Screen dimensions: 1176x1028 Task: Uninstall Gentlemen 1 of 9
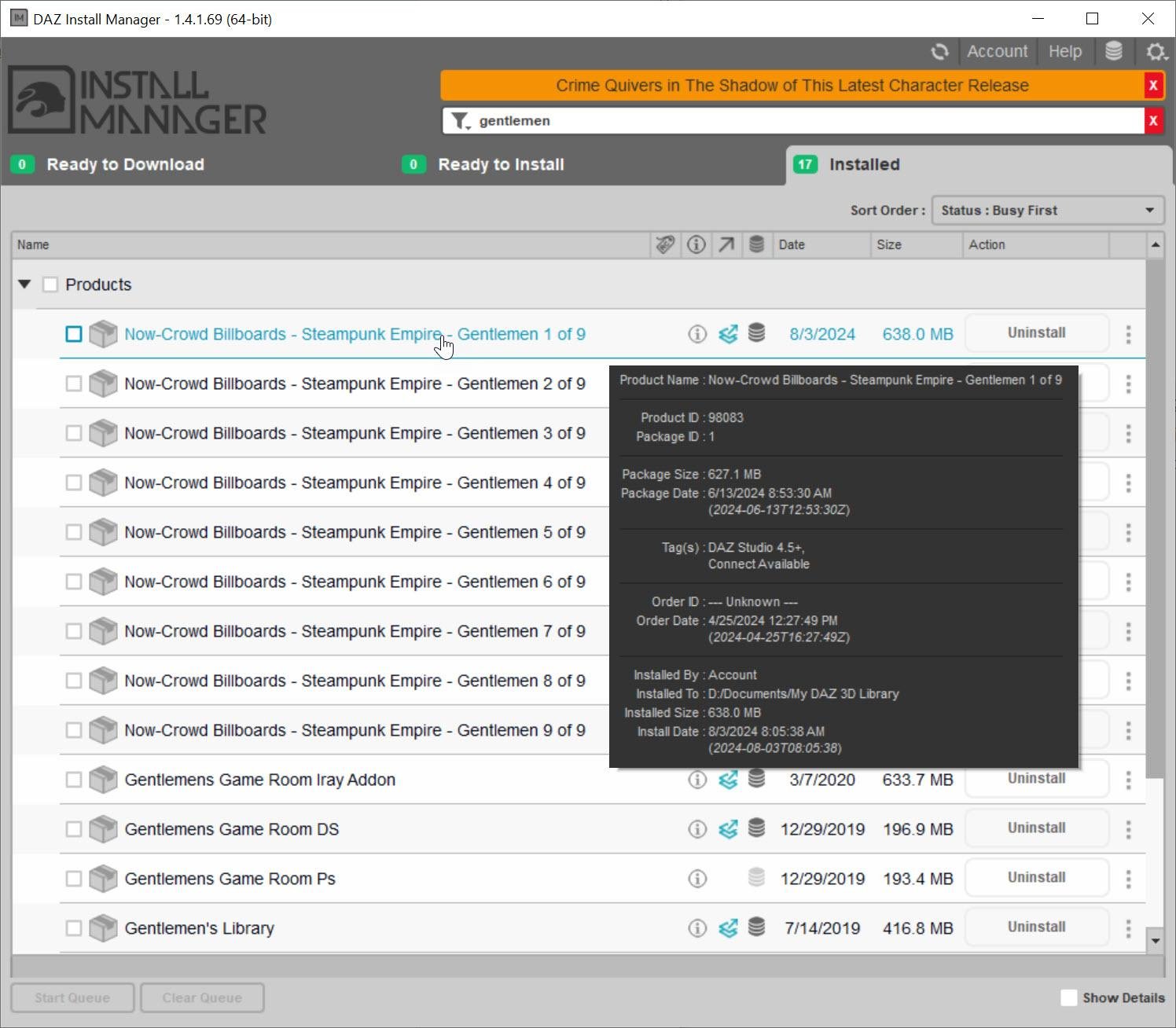[x=1037, y=333]
